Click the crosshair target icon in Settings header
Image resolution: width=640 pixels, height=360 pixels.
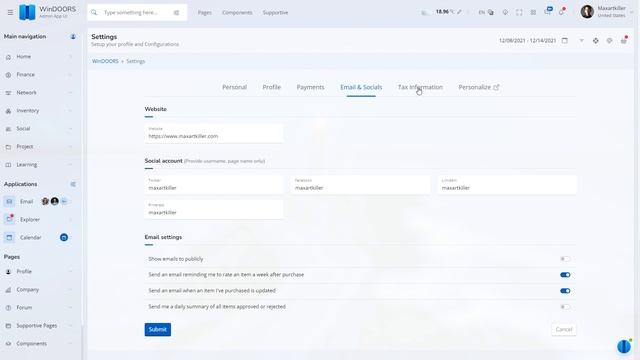(x=596, y=40)
